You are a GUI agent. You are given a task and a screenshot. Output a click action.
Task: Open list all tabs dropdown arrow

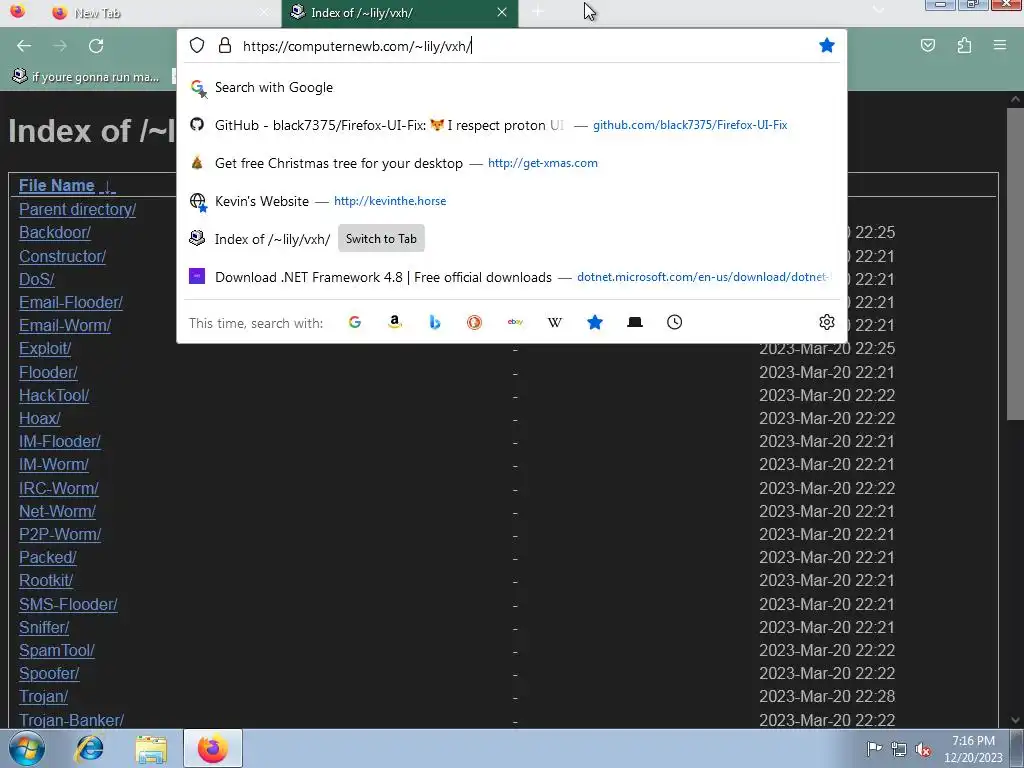pos(878,10)
